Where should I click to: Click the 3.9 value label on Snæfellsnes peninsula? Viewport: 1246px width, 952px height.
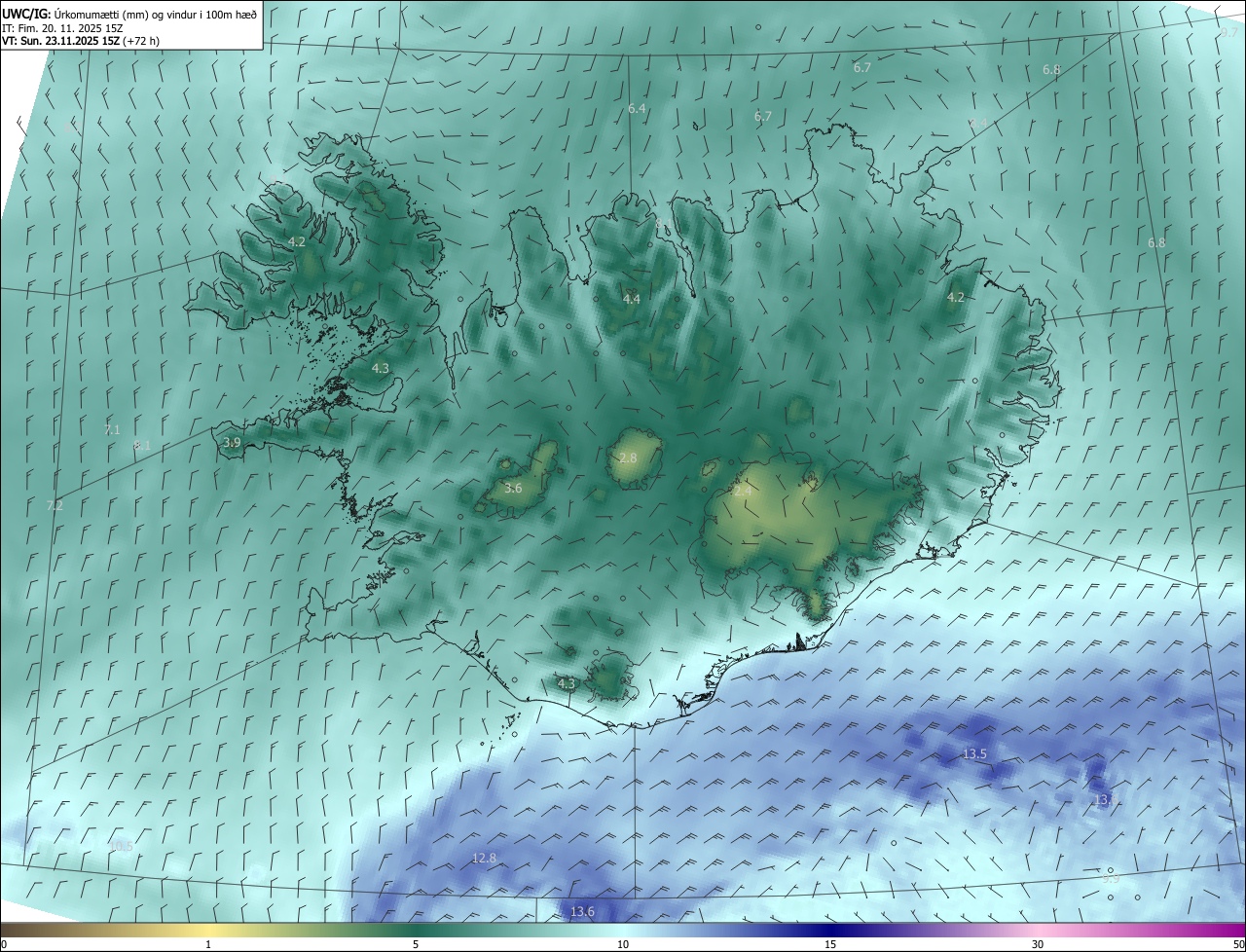tap(232, 442)
